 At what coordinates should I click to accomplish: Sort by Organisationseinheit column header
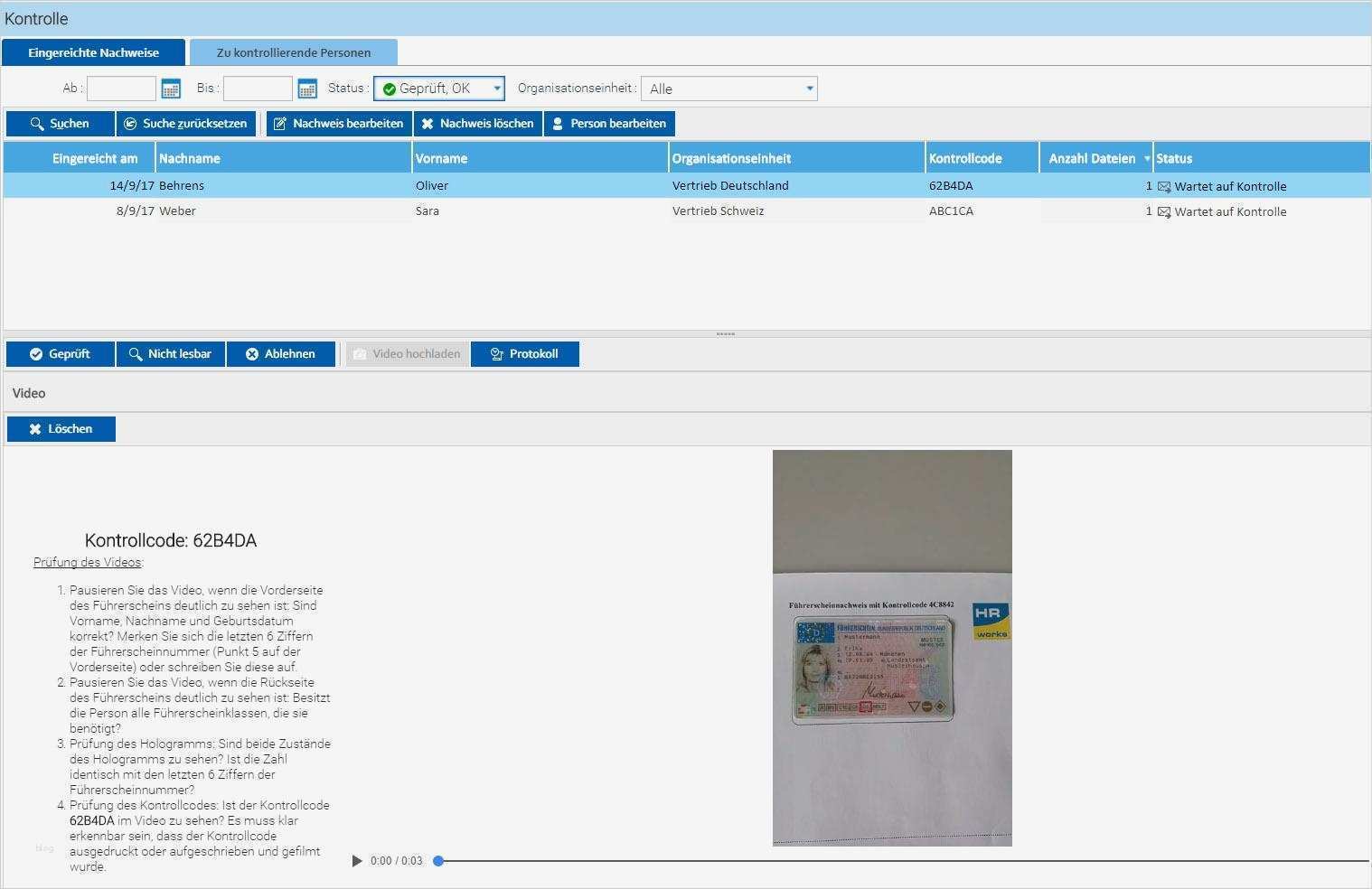coord(797,158)
